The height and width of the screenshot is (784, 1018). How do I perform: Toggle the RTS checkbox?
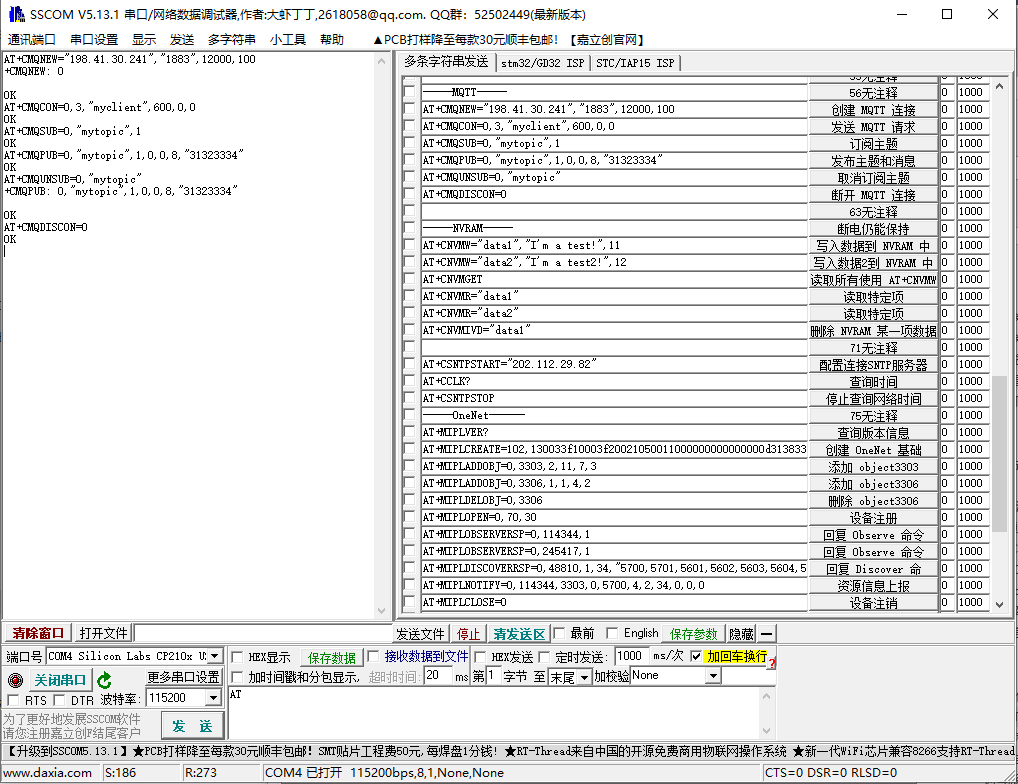click(13, 700)
